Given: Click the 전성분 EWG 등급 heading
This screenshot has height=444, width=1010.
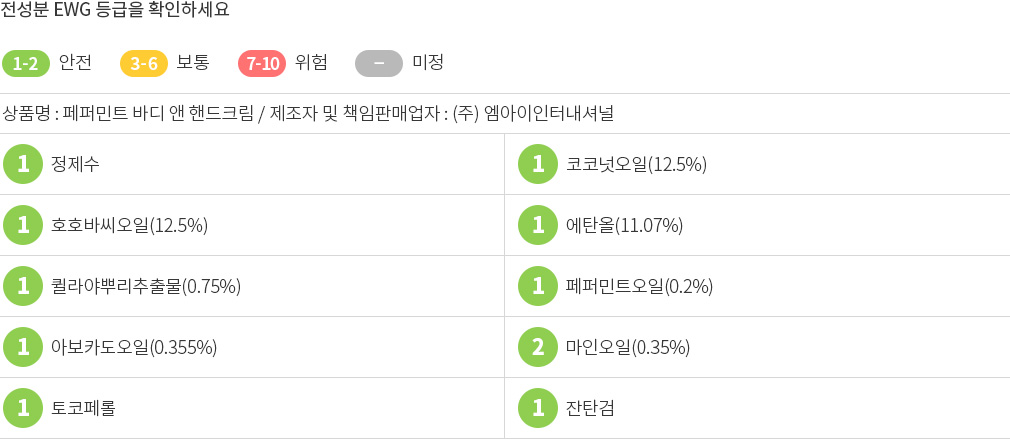Looking at the screenshot, I should (115, 10).
